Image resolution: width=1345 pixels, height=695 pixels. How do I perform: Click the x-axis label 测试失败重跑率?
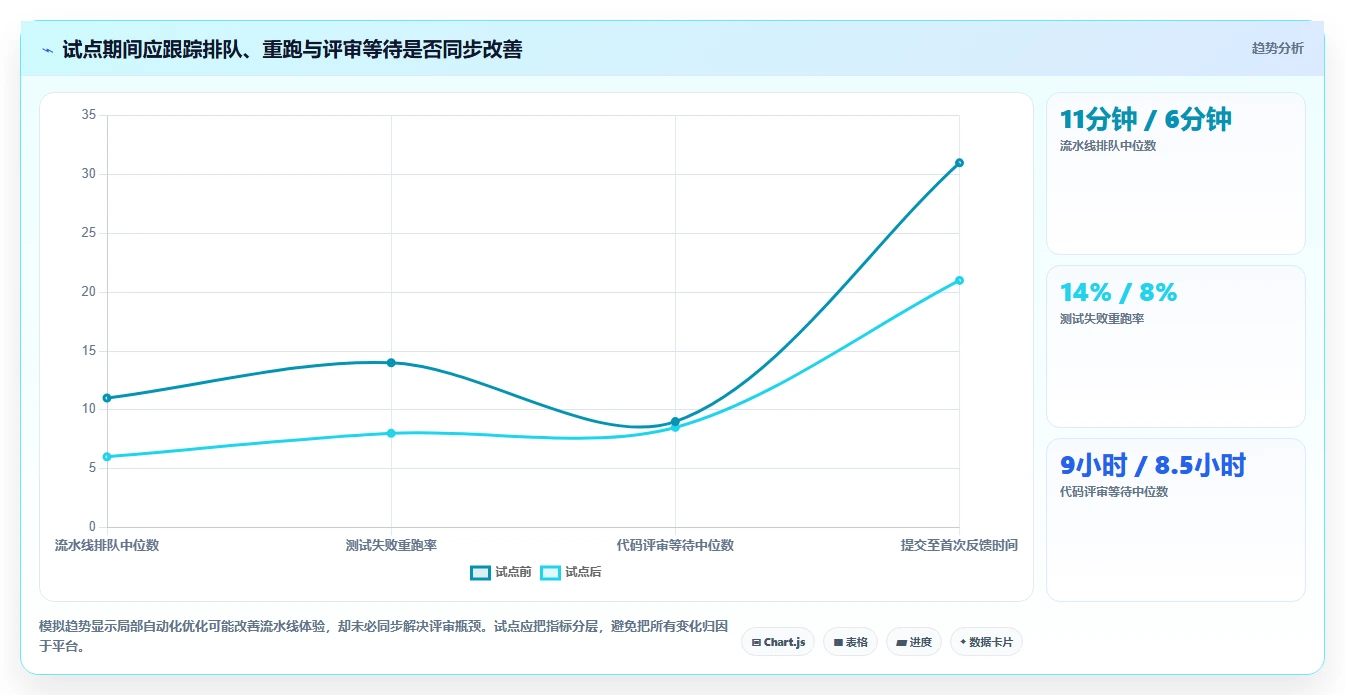(x=391, y=545)
